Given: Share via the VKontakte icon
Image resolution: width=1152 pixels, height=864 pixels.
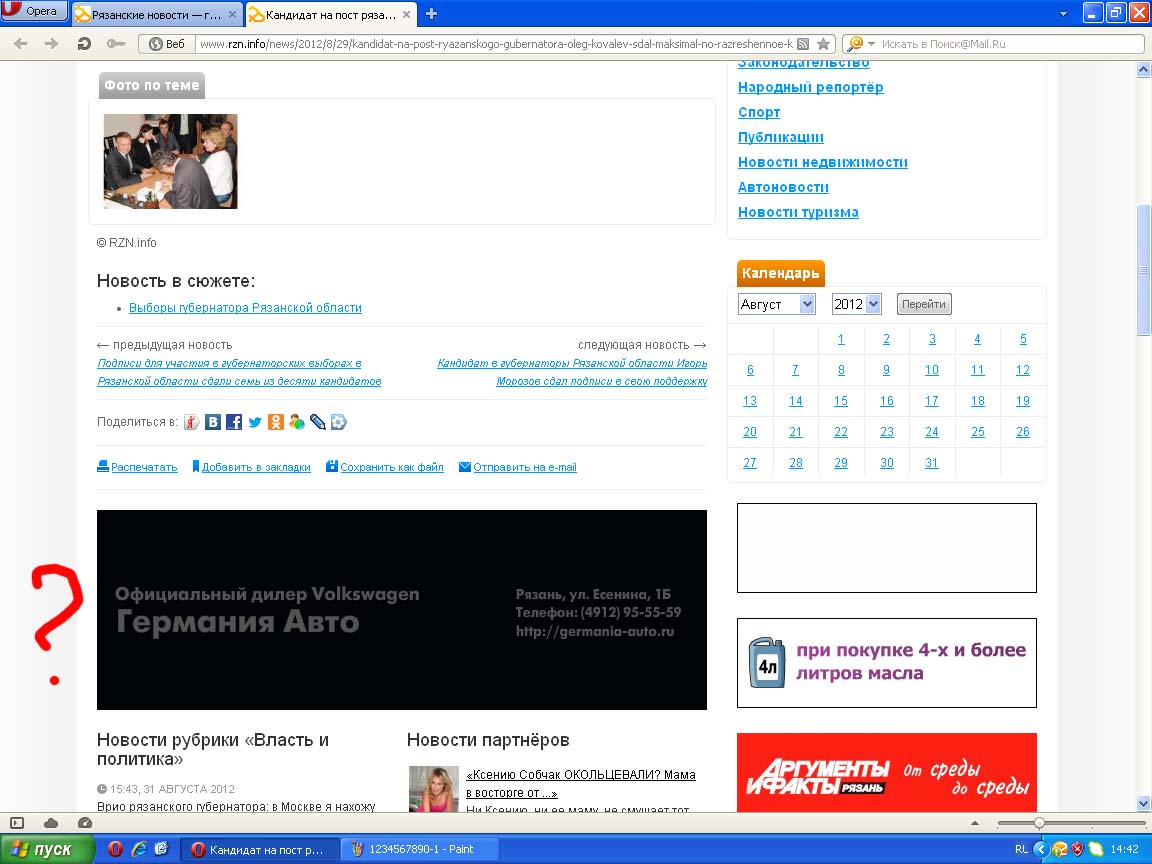Looking at the screenshot, I should pos(213,422).
